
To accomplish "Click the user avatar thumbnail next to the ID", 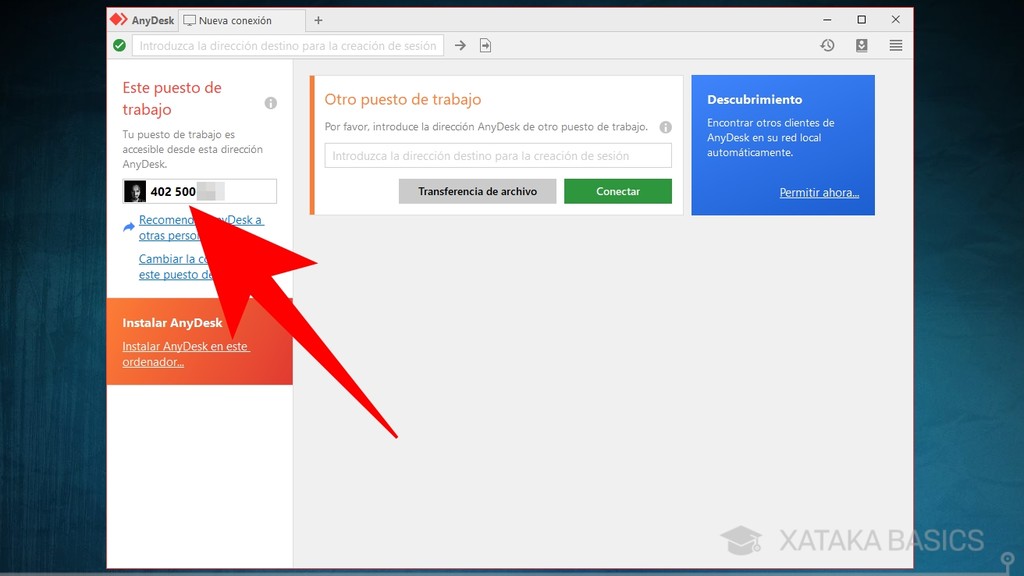I will pos(135,191).
